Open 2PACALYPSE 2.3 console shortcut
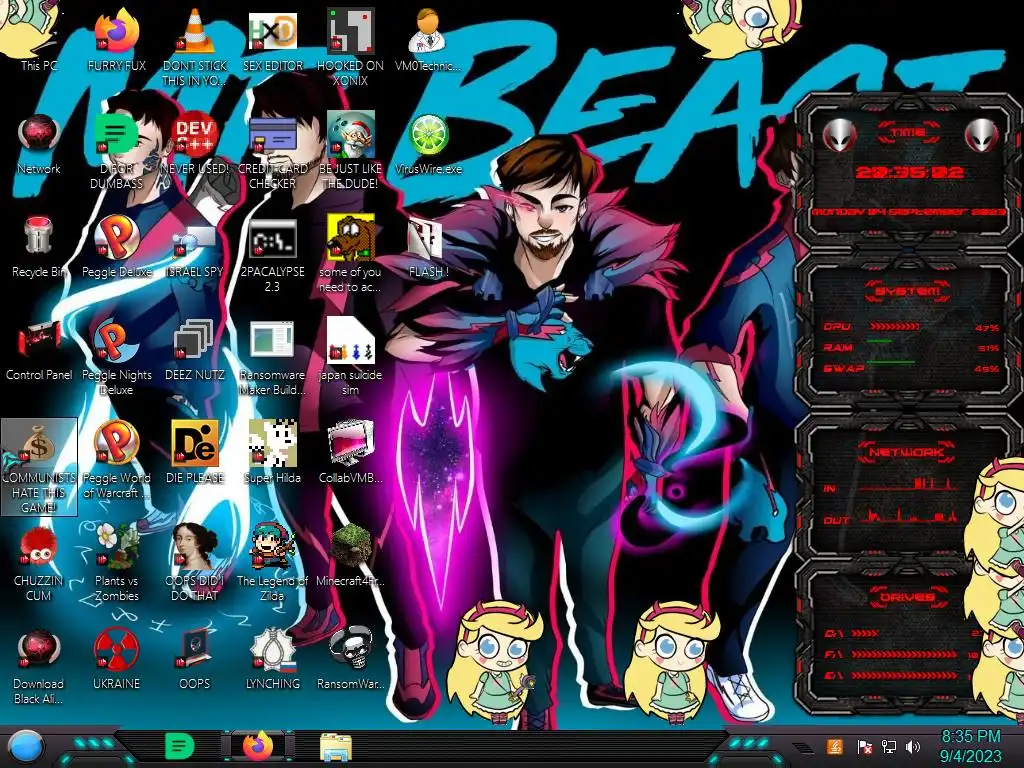This screenshot has height=768, width=1024. [273, 239]
